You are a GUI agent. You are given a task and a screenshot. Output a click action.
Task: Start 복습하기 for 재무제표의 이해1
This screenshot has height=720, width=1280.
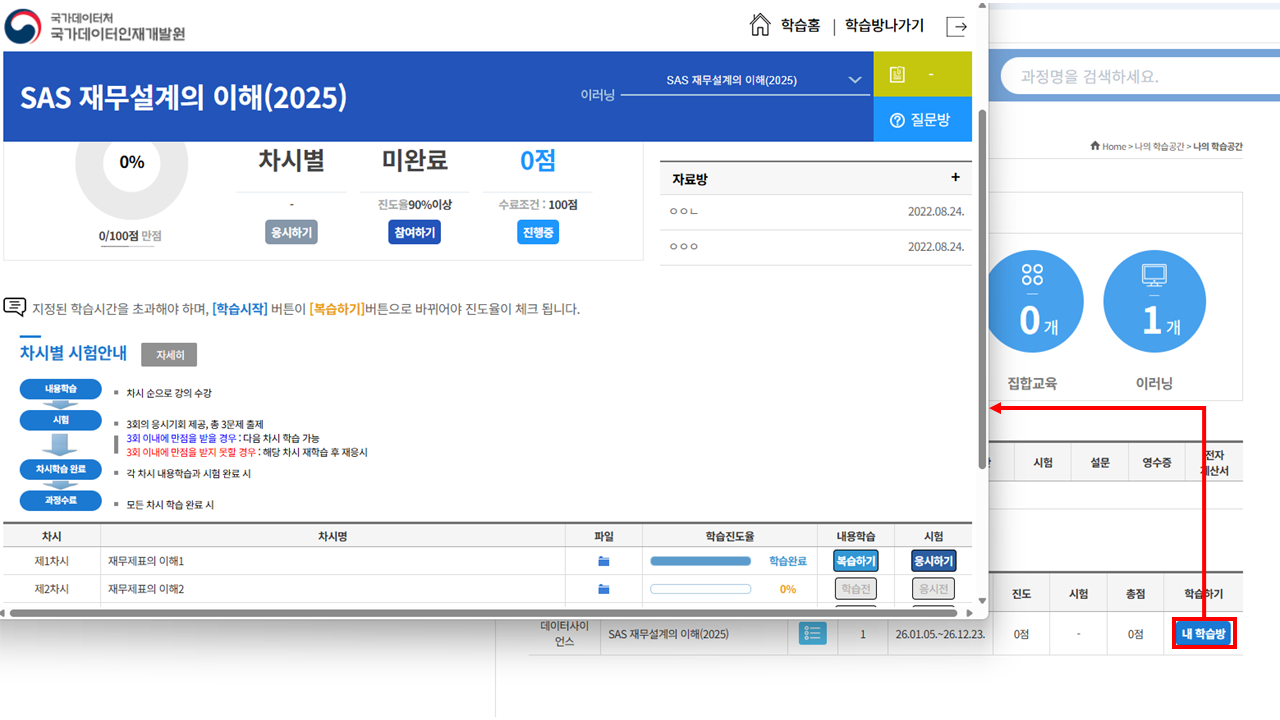pos(855,561)
